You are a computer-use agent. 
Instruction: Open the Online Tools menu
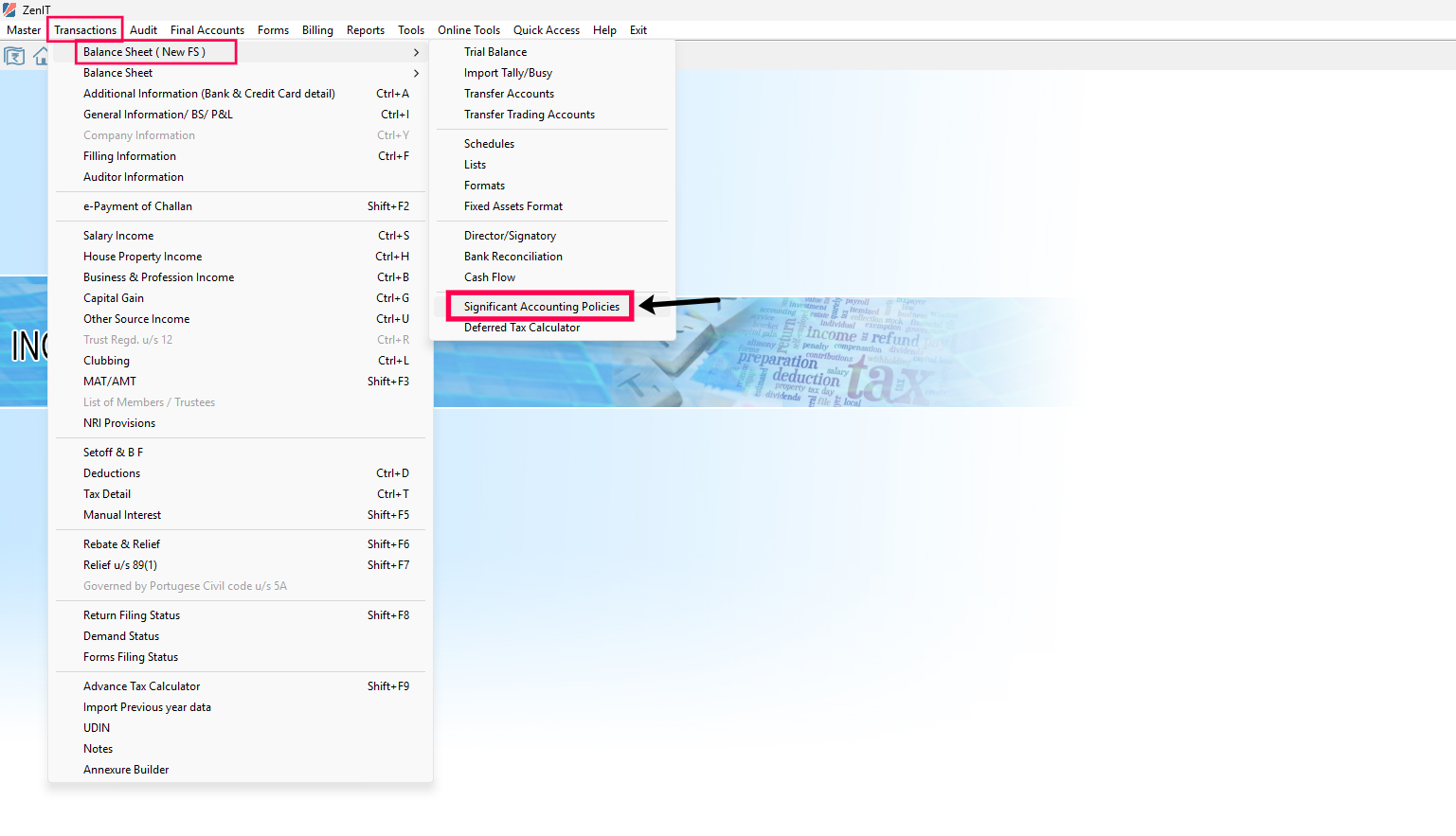pyautogui.click(x=468, y=30)
